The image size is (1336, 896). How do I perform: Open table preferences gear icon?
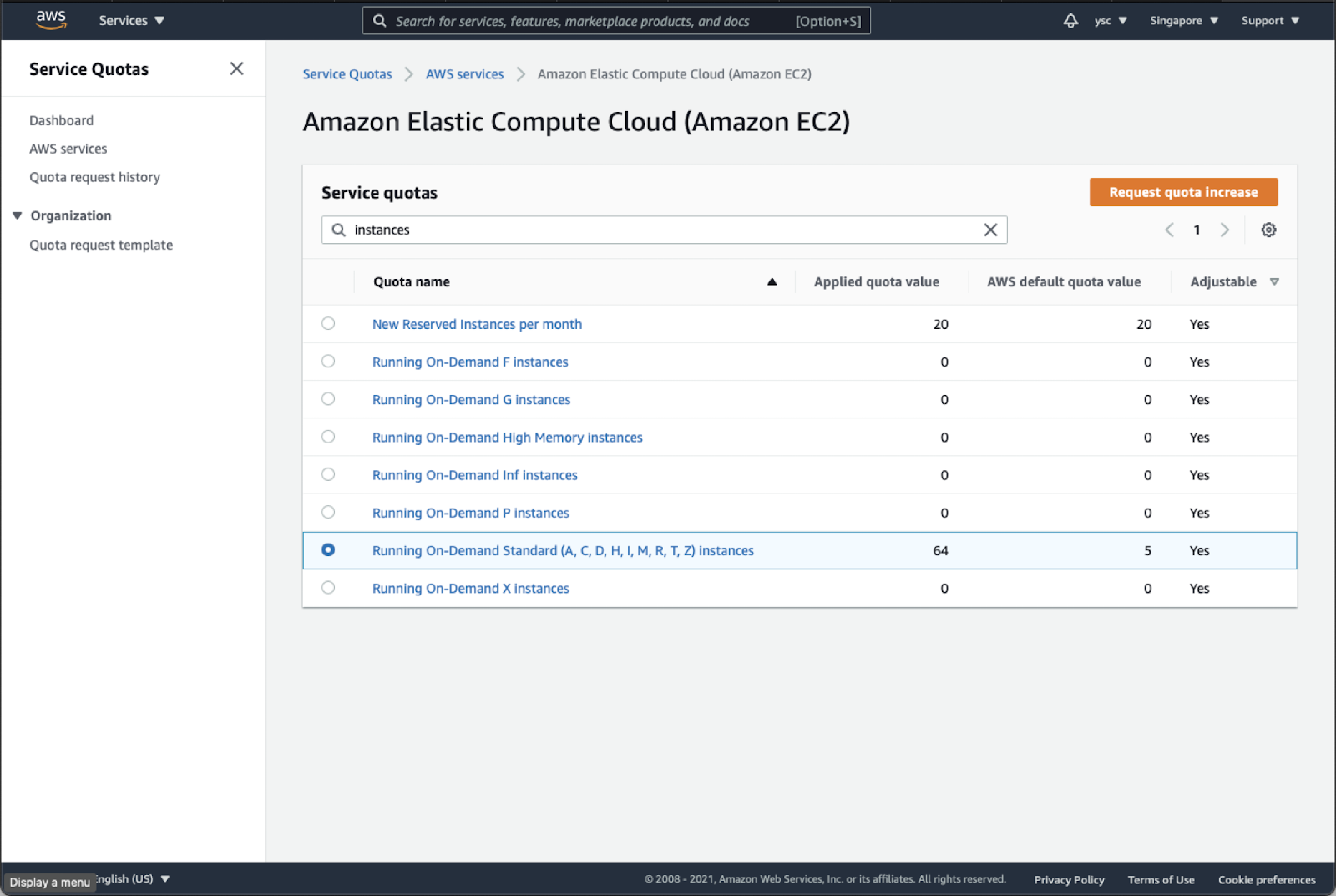click(x=1268, y=230)
